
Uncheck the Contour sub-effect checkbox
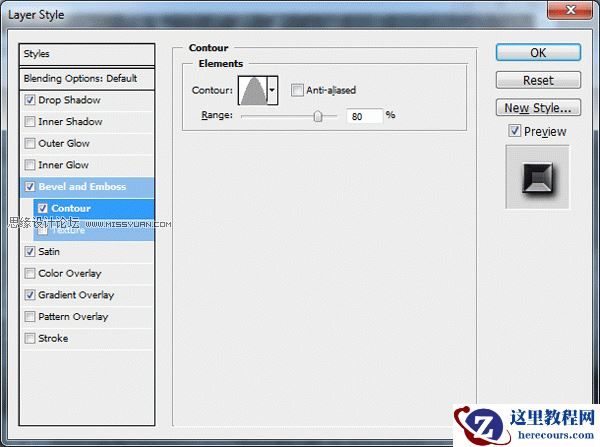(x=42, y=208)
